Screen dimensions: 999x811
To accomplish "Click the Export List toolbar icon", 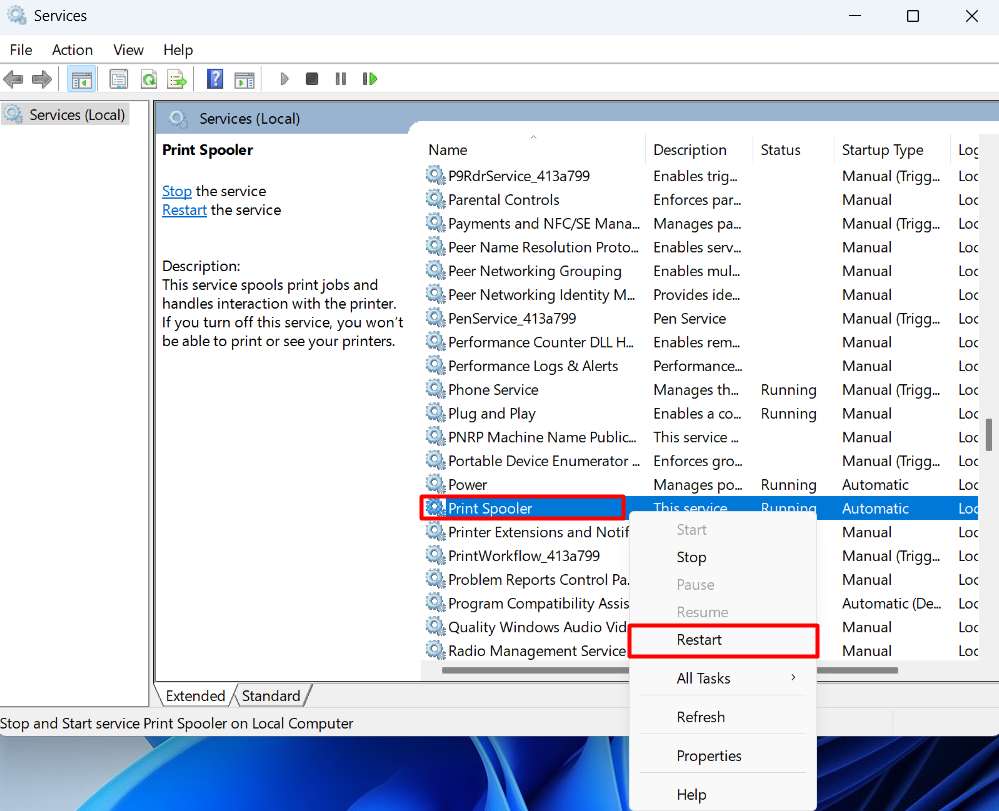I will (177, 80).
